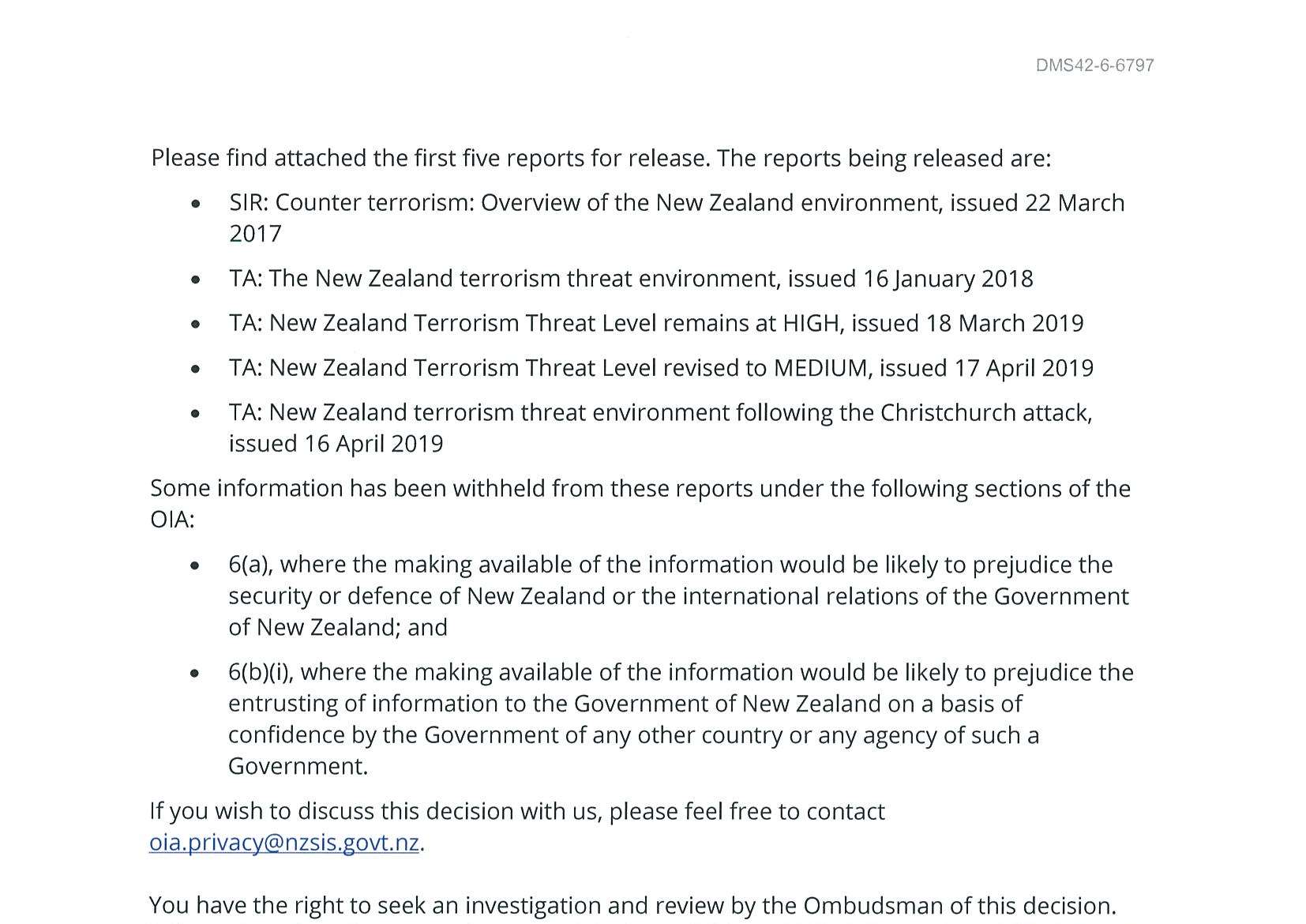Click the 'Government.' word ending section 6(b)(i)
The width and height of the screenshot is (1306, 924).
[298, 766]
